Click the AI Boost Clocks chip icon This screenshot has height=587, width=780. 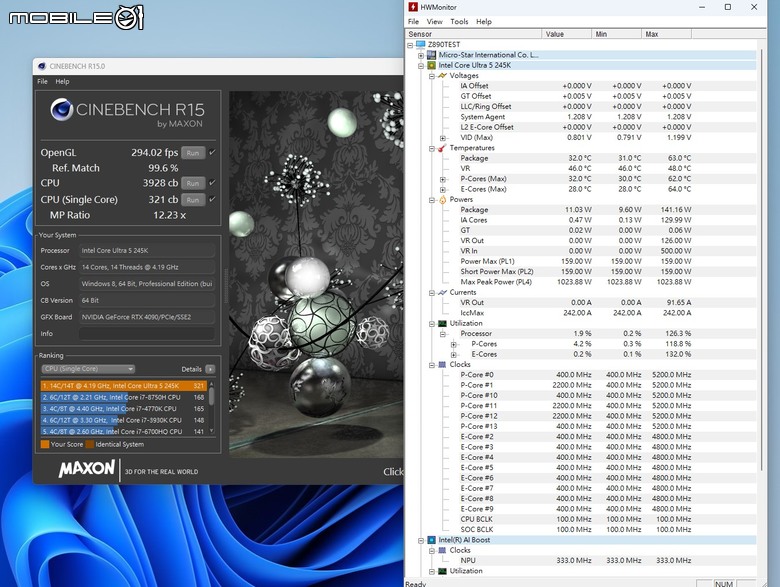(x=442, y=550)
